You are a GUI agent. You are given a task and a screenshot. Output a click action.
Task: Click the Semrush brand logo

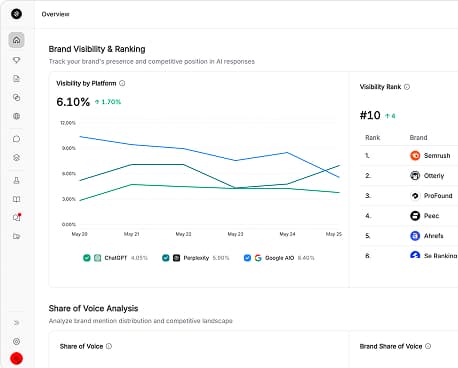pyautogui.click(x=415, y=155)
